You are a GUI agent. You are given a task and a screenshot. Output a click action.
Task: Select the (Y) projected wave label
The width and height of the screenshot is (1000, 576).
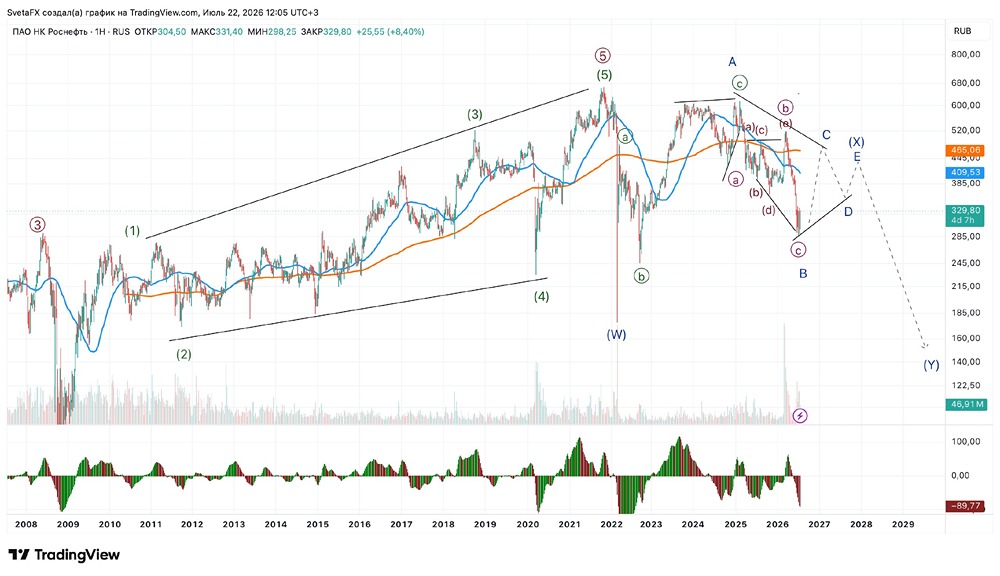(x=931, y=365)
